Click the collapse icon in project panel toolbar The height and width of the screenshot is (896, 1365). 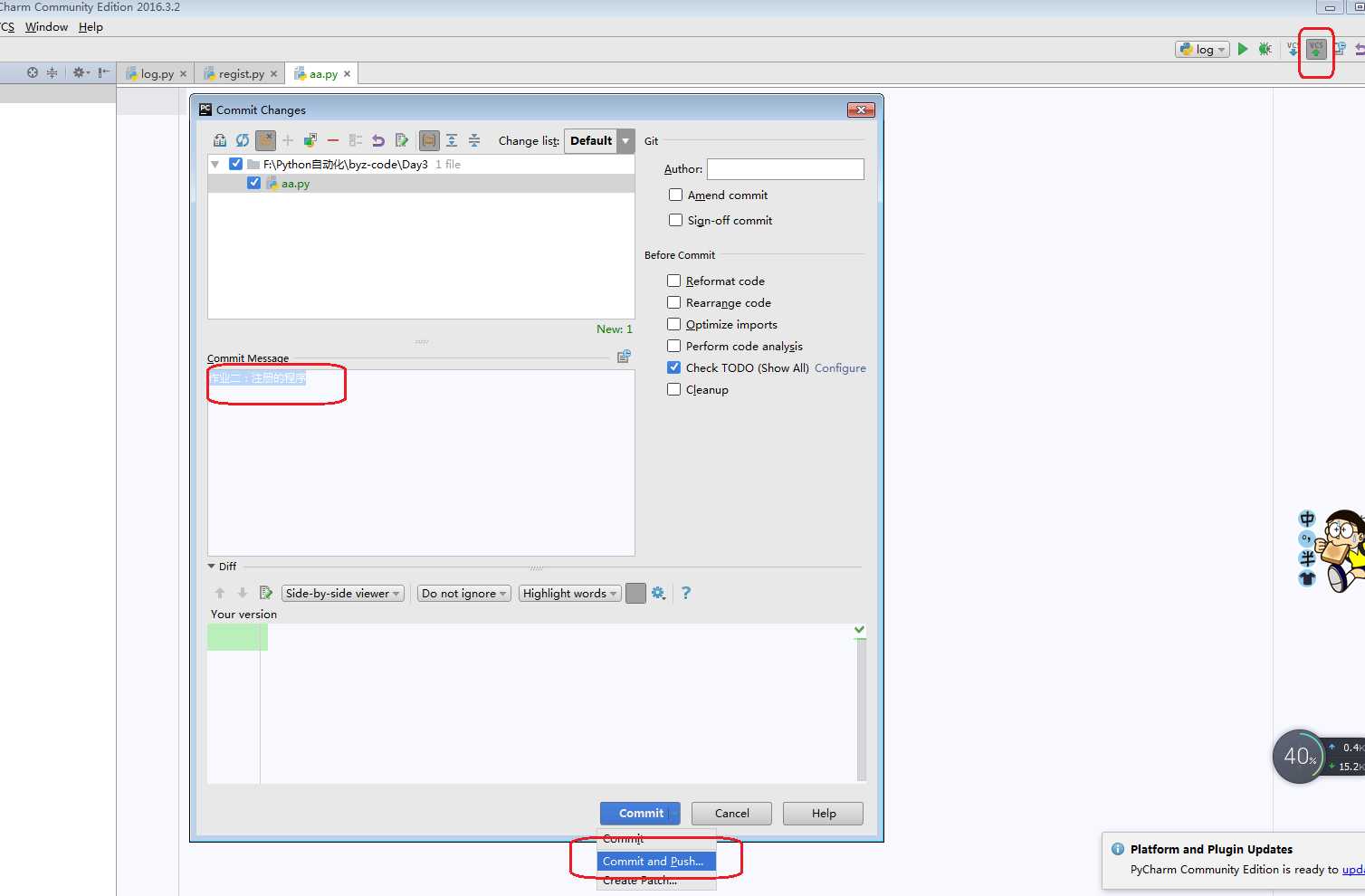52,72
